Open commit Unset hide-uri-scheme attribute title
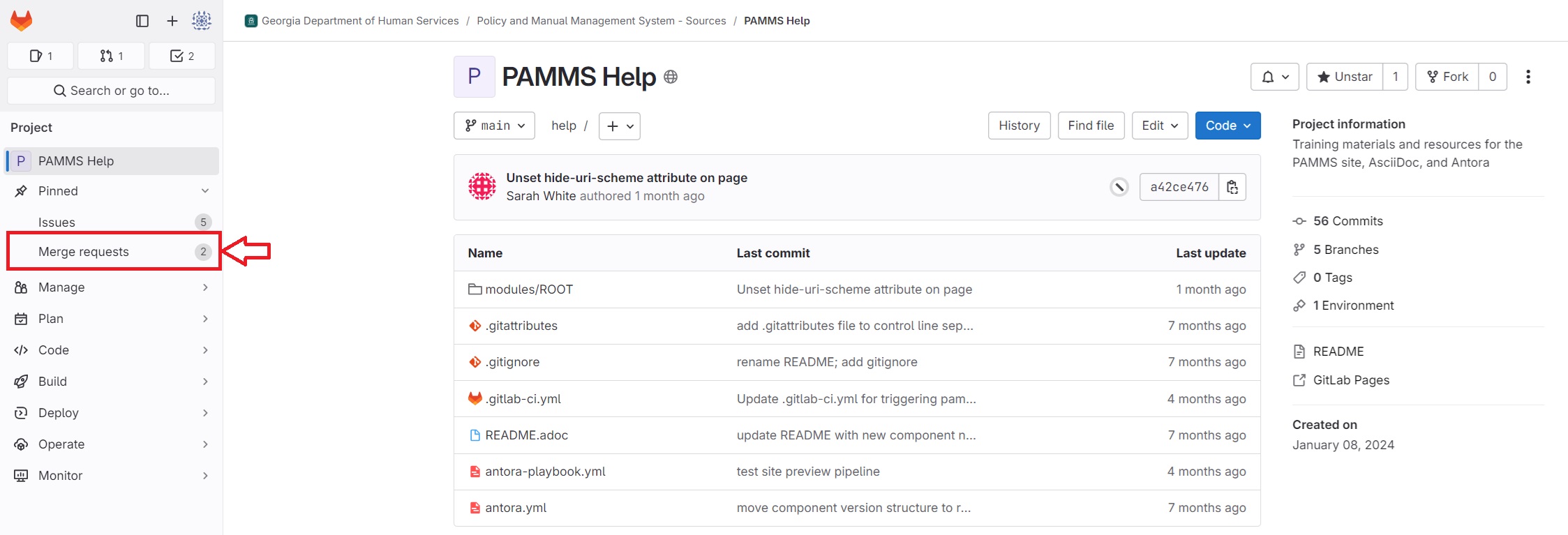The height and width of the screenshot is (535, 1568). click(x=627, y=178)
